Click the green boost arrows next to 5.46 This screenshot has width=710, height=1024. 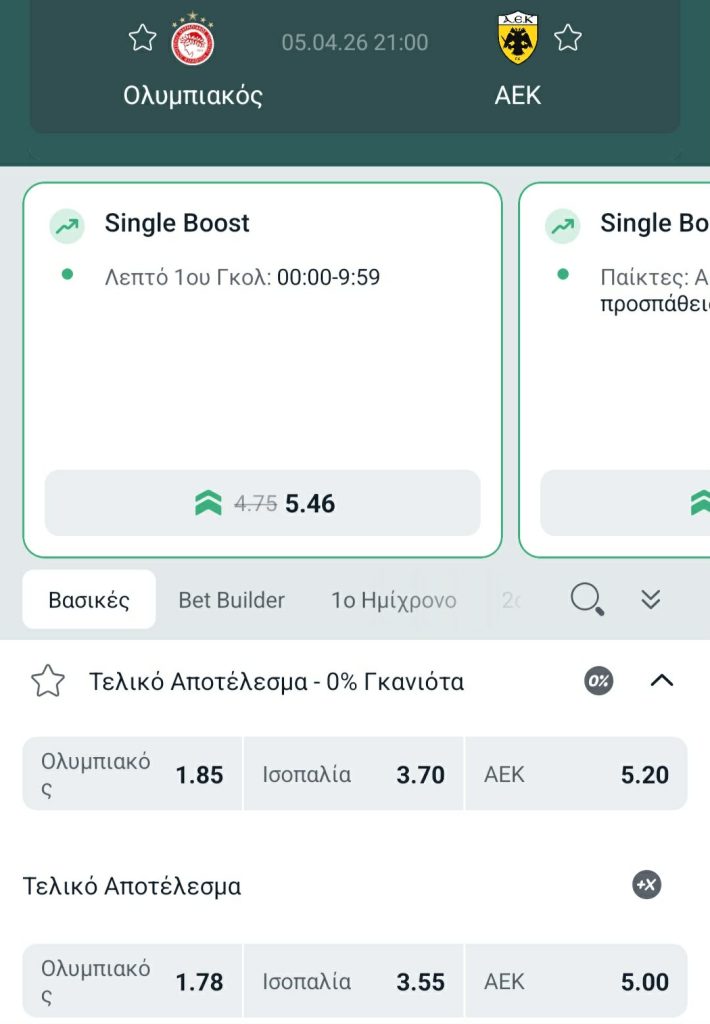pos(205,503)
